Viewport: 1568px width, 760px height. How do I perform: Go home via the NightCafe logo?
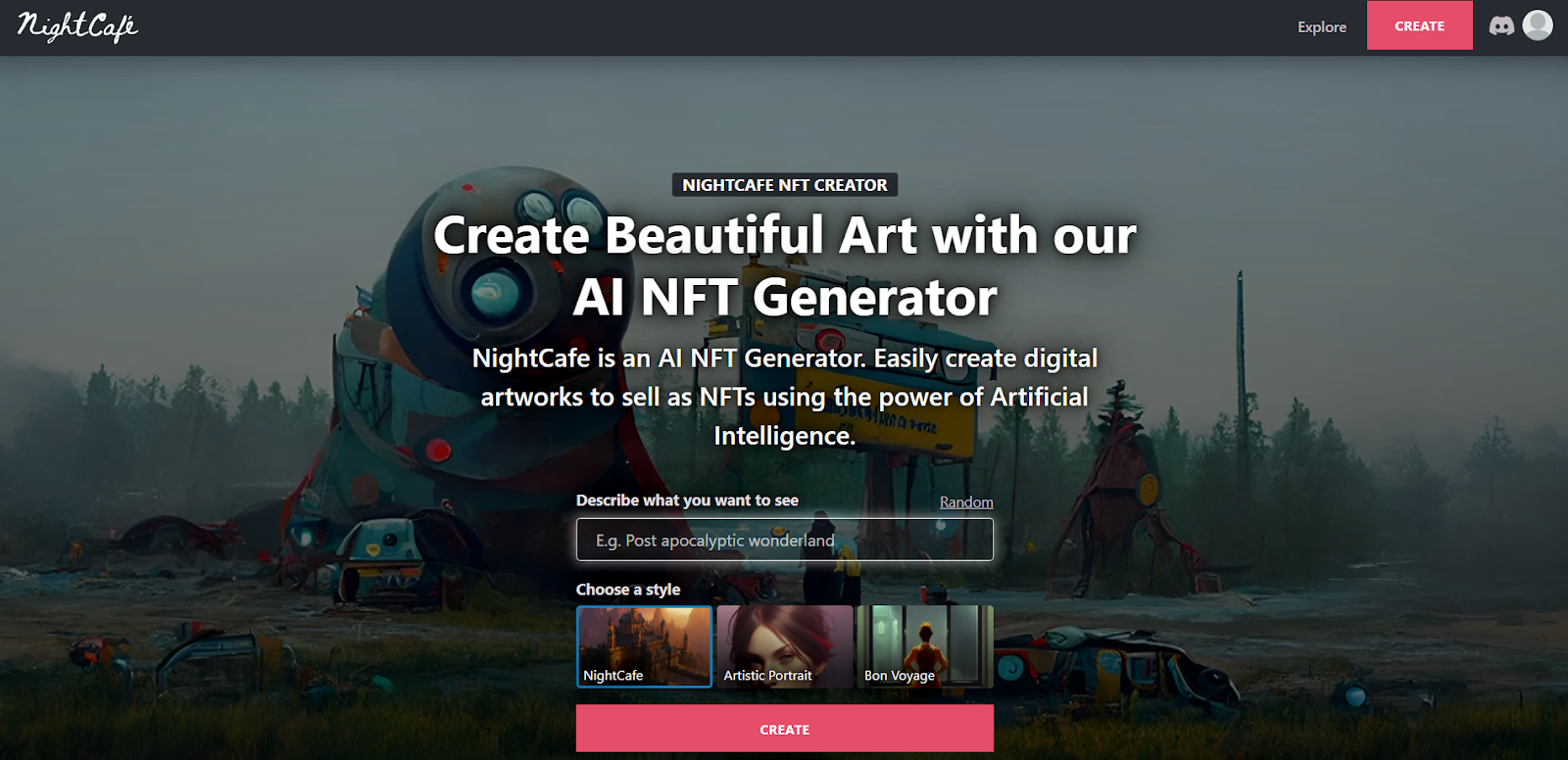point(77,26)
